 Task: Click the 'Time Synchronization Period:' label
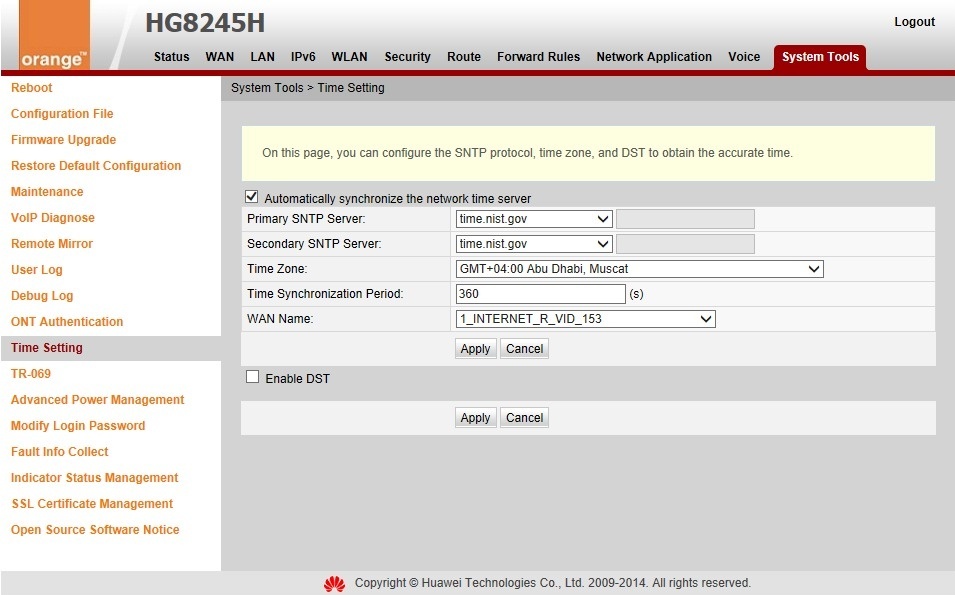(x=325, y=294)
